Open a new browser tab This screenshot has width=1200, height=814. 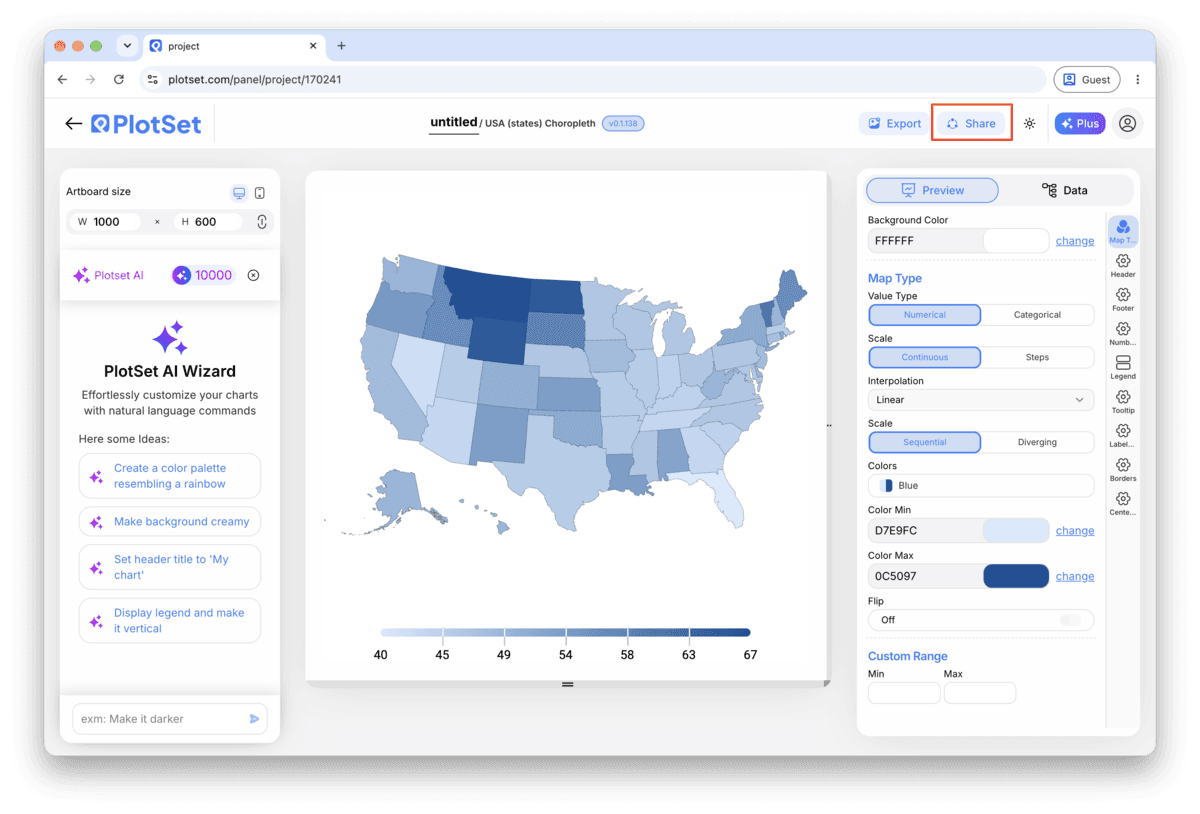[341, 46]
